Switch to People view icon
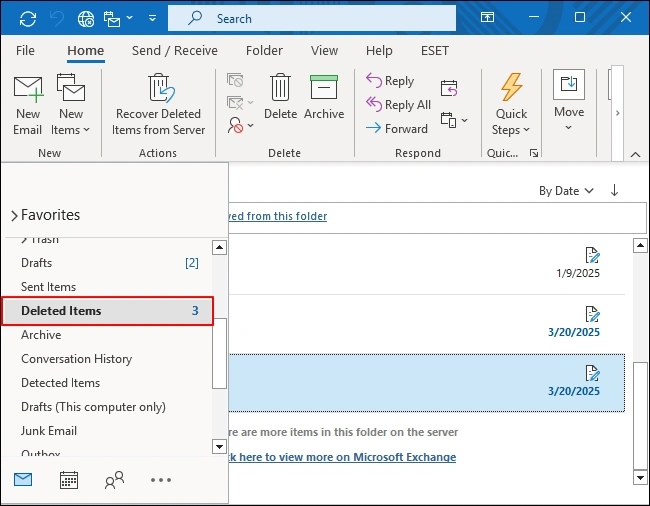Viewport: 650px width, 506px height. pos(114,480)
